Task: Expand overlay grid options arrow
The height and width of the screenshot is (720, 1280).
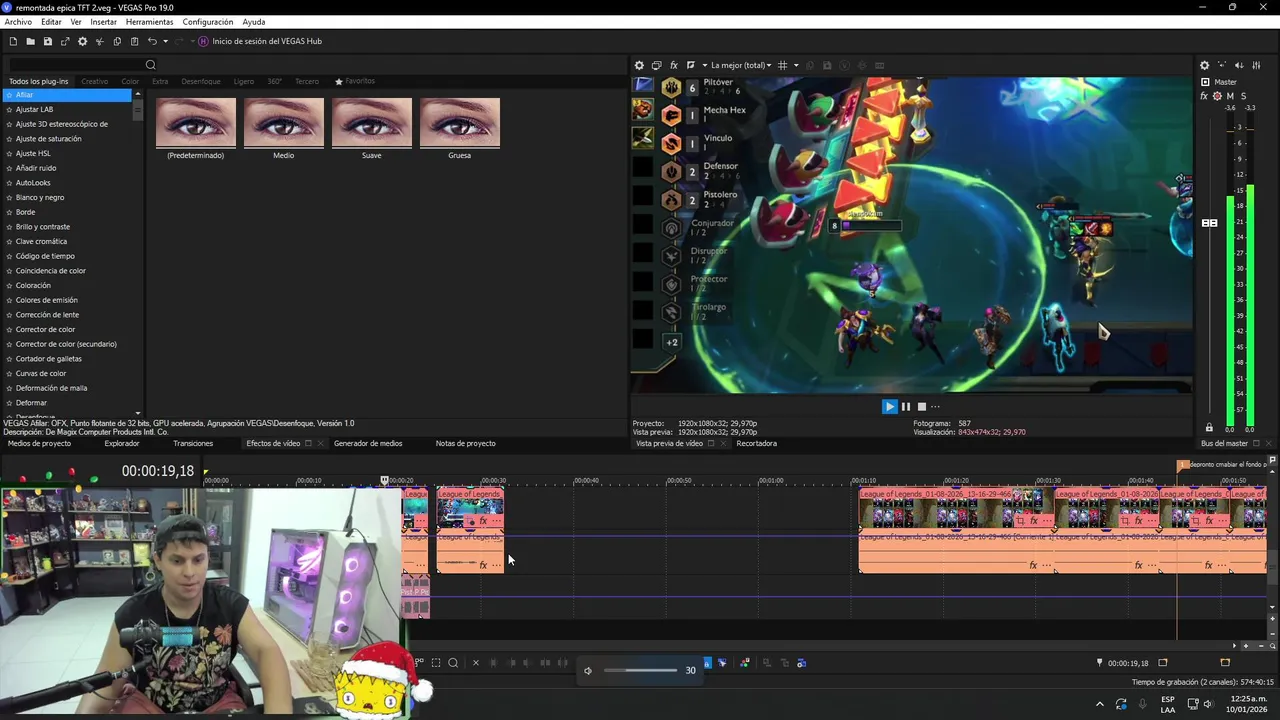Action: (796, 65)
